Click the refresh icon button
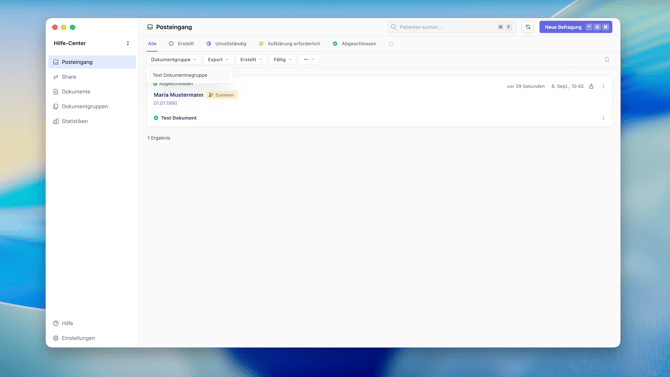This screenshot has height=377, width=670. pos(528,27)
